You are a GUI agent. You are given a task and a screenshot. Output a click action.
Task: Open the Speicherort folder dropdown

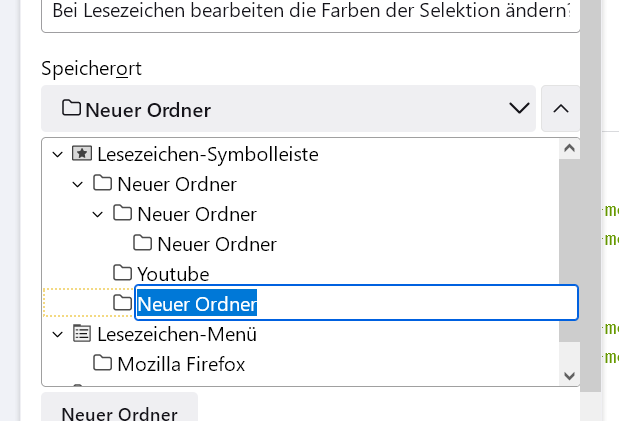tap(518, 109)
